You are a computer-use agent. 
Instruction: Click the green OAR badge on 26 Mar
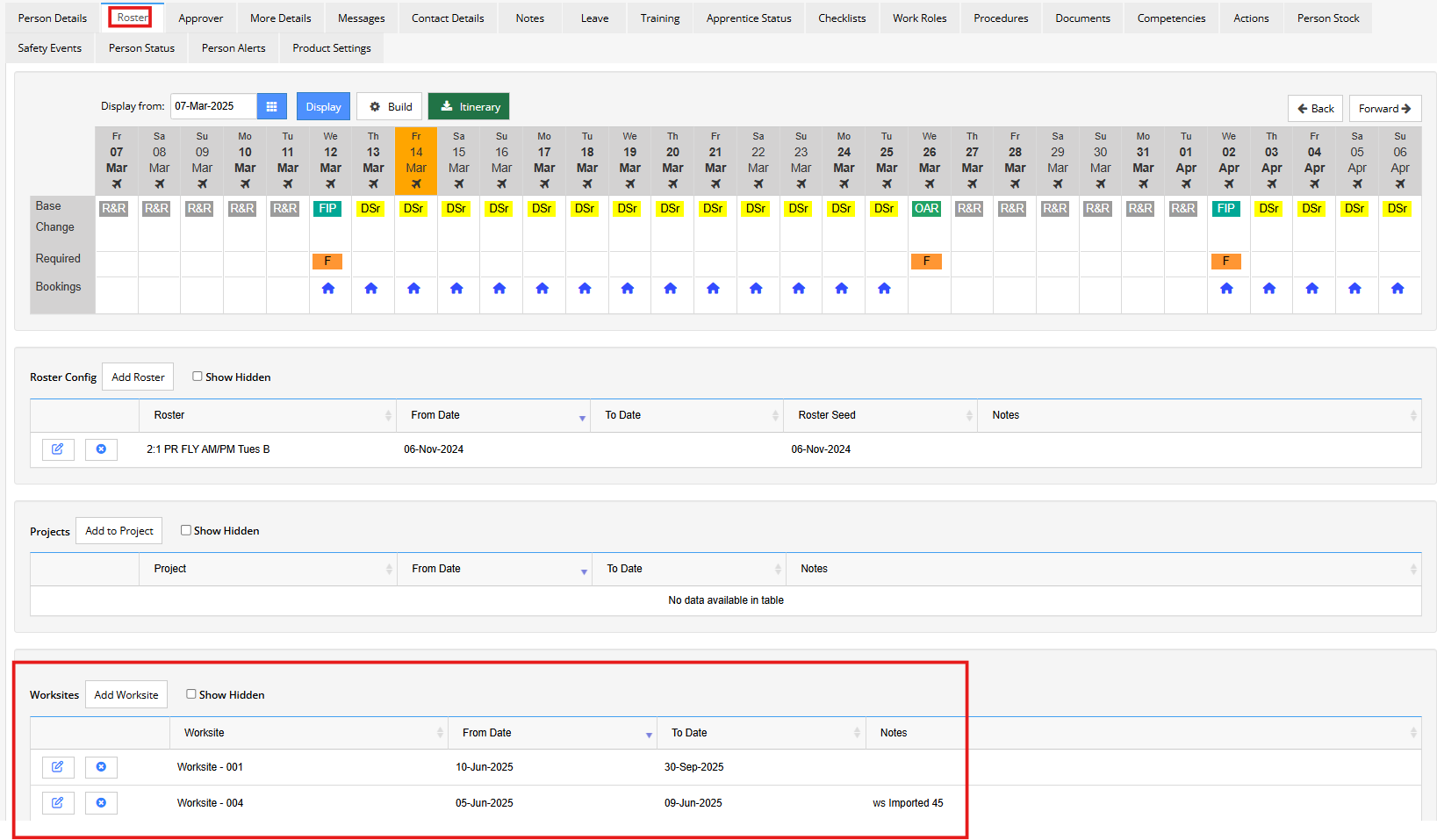(x=927, y=209)
